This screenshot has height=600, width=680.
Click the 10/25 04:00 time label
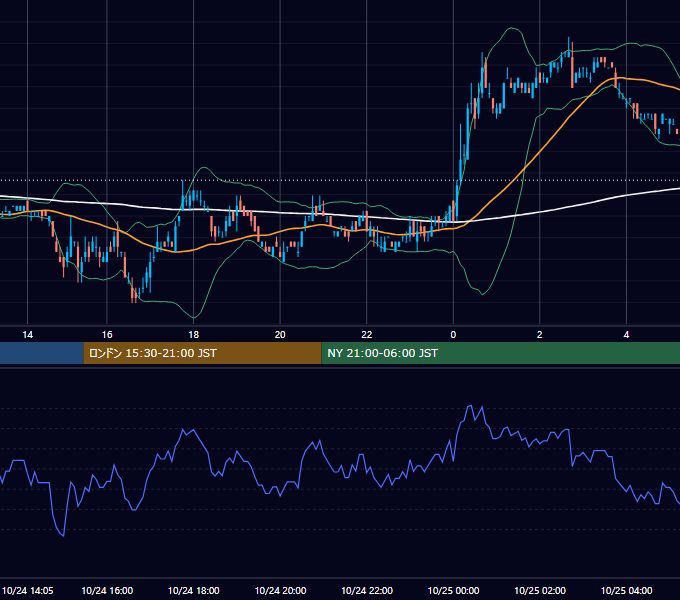[626, 590]
